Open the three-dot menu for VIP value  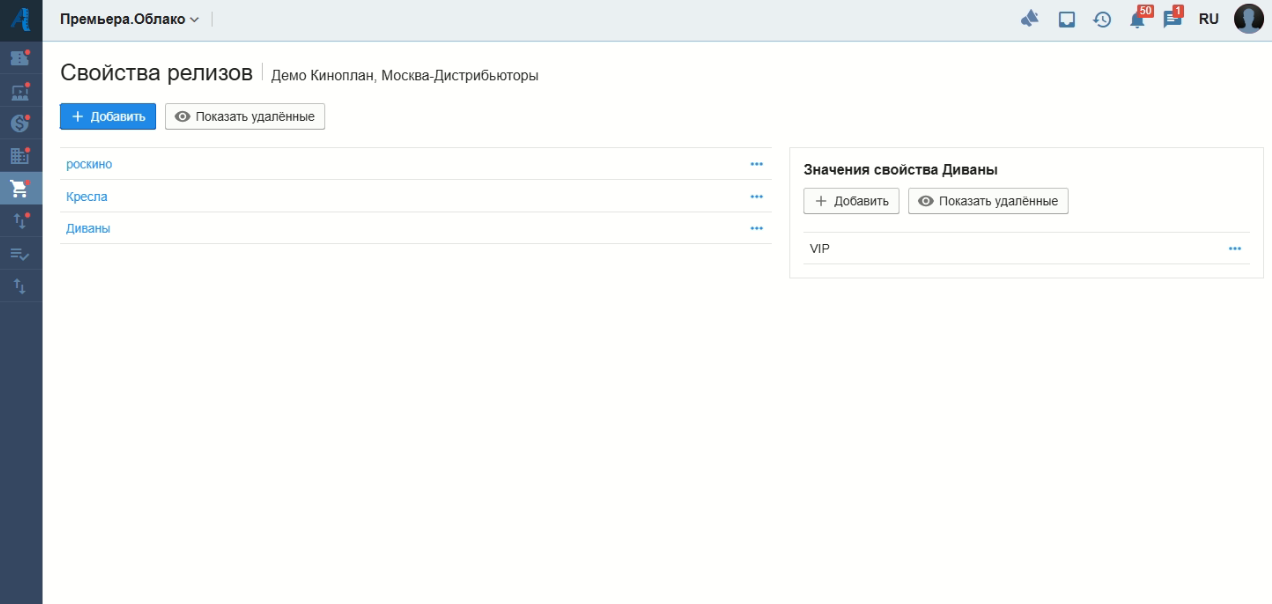[x=1235, y=249]
